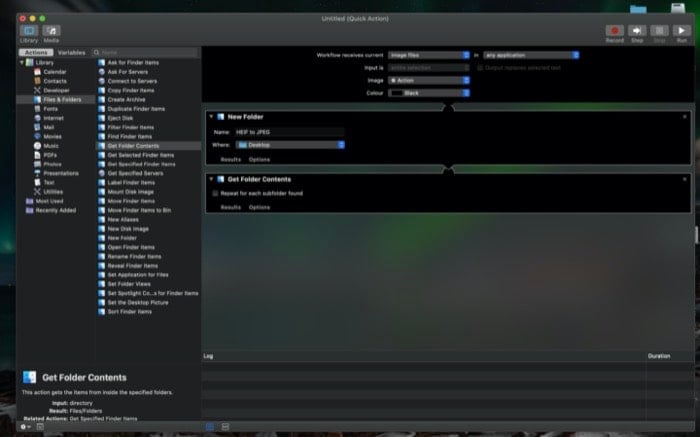Open the folder icon on the desktop
The height and width of the screenshot is (437, 700).
point(638,8)
